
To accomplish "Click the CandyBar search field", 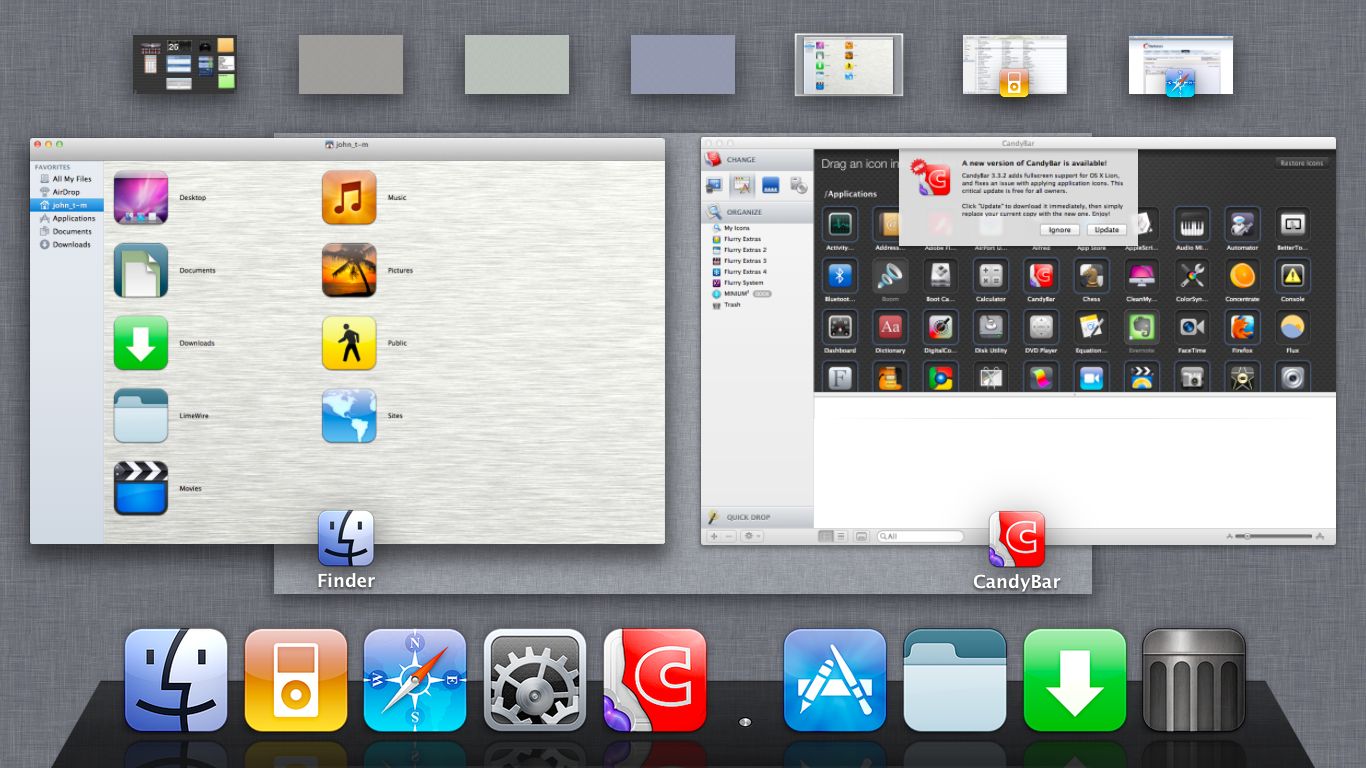I will point(920,537).
